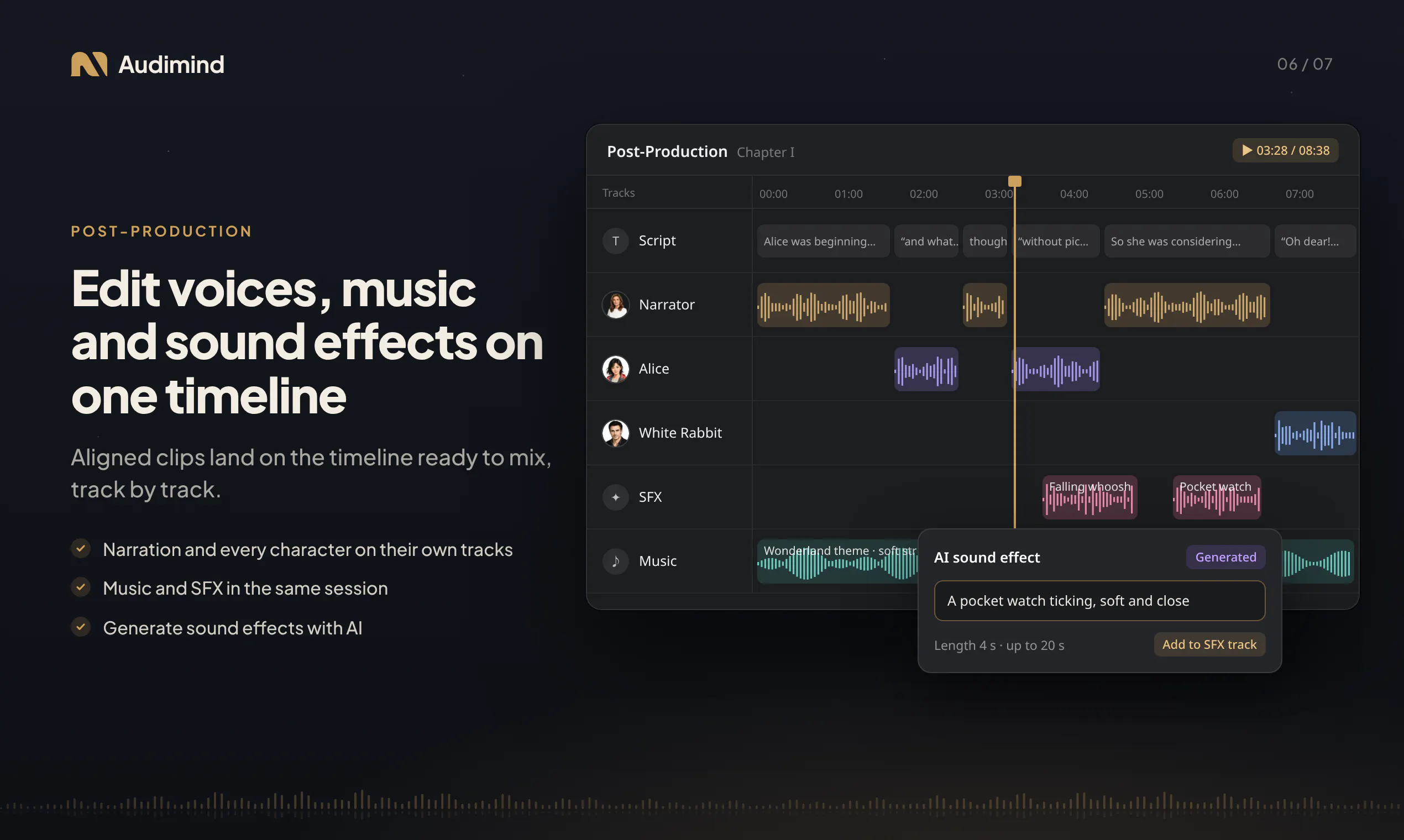
Task: Select the Wonderland theme music clip
Action: (838, 561)
